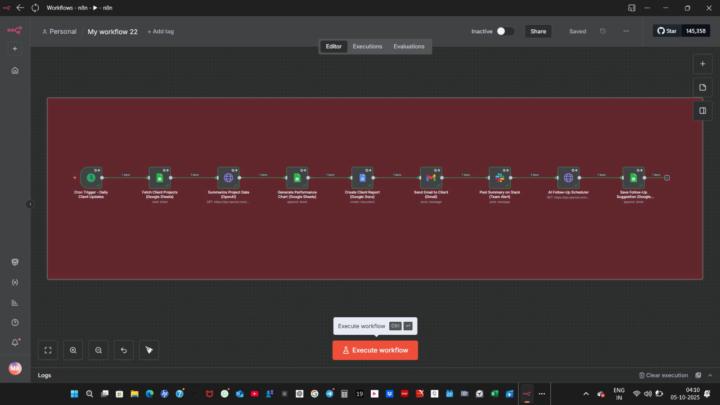Switch to the Editor tab
Image resolution: width=720 pixels, height=405 pixels.
pos(333,46)
